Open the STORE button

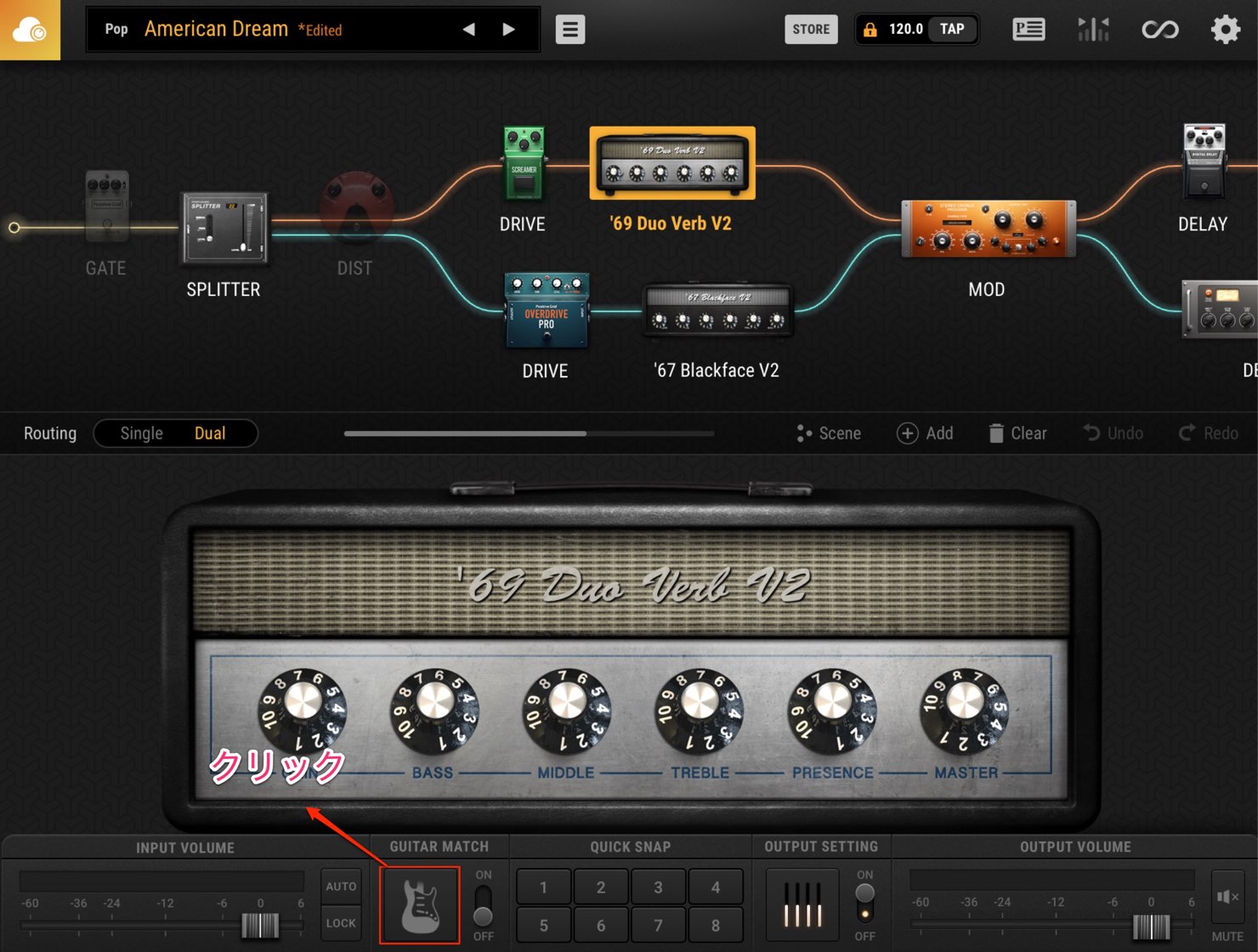811,29
